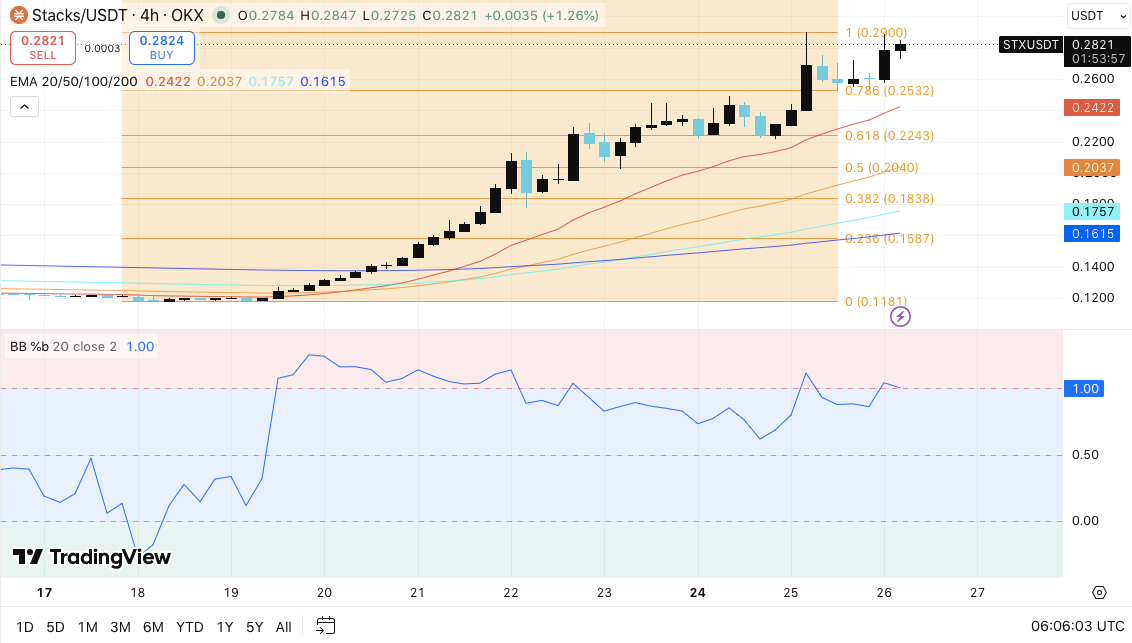Select the 1M time range
Viewport: 1132px width, 643px height.
point(87,626)
